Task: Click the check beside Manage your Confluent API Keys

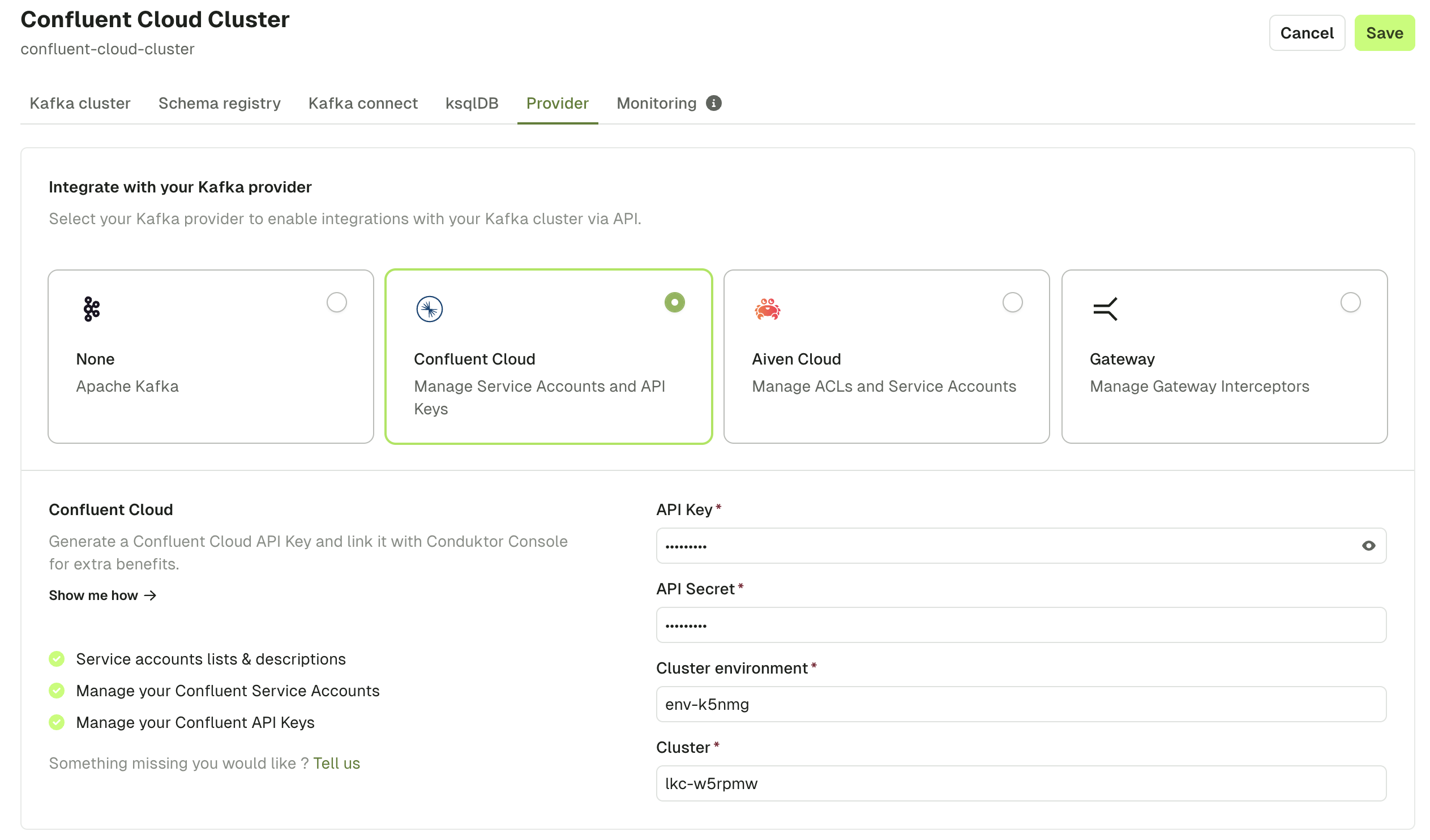Action: coord(57,722)
